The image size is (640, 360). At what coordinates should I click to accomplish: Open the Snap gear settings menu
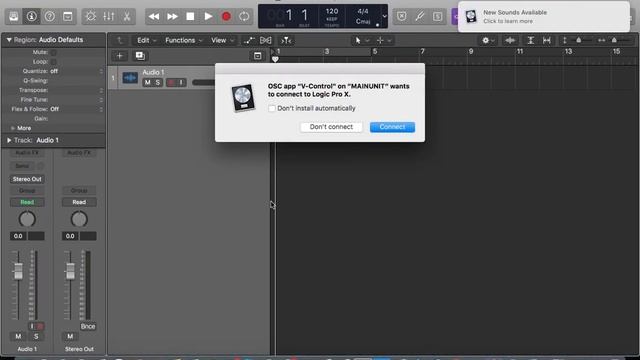(488, 40)
